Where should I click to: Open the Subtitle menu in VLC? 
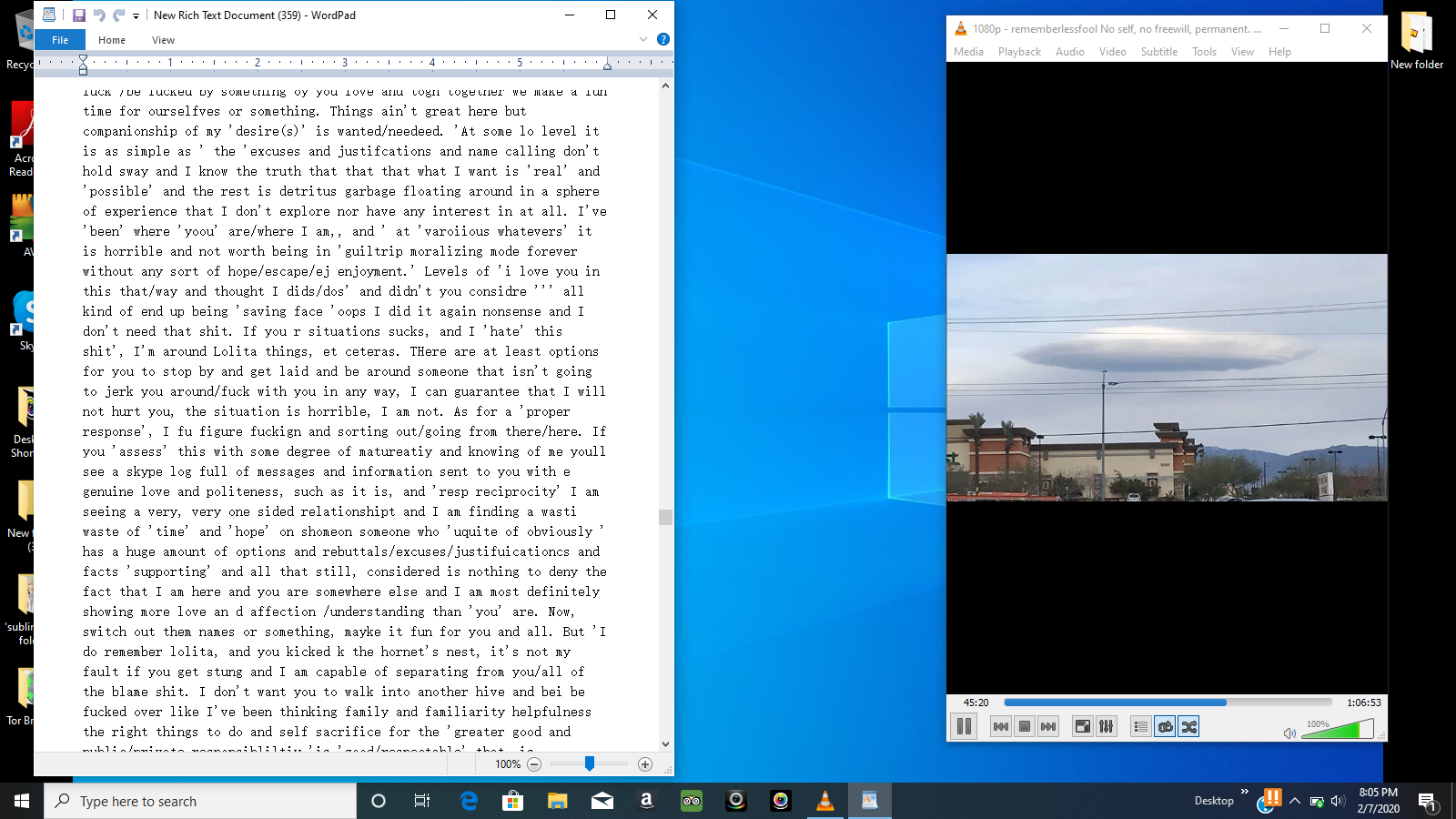(x=1159, y=52)
